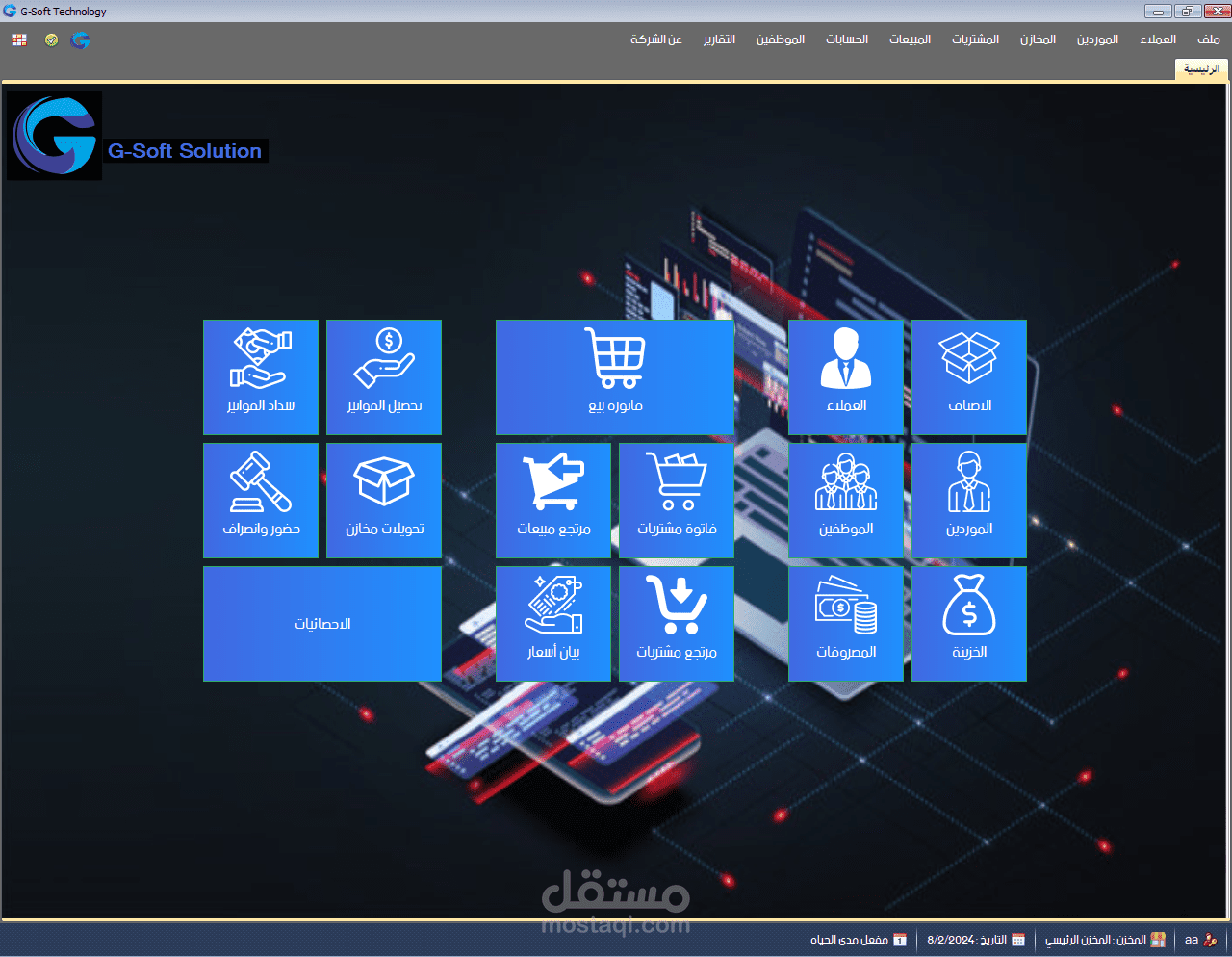Open the العملاء (Customers) tile
Screen dimensions: 1232x957
pos(846,377)
